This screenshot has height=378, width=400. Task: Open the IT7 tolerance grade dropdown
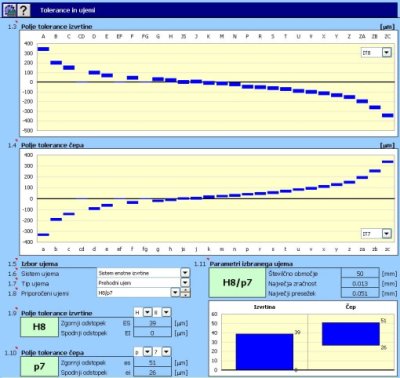click(387, 234)
